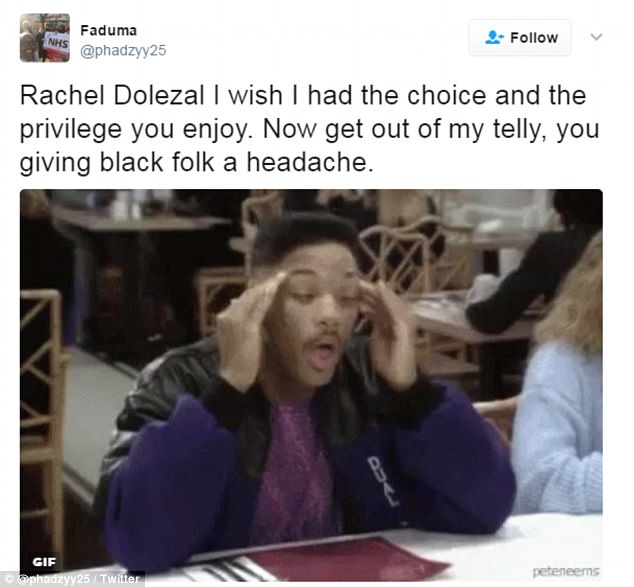Click the Follow button
634x587 pixels.
pyautogui.click(x=520, y=38)
